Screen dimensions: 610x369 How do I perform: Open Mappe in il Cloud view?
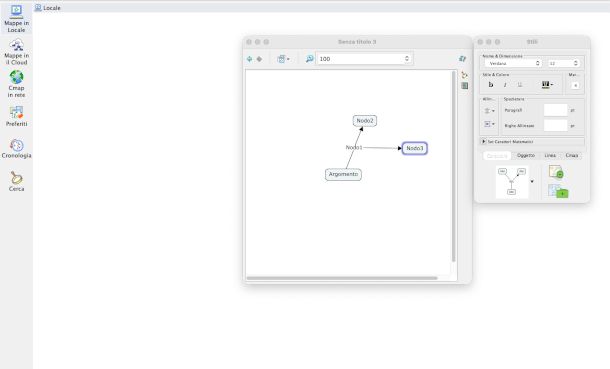(x=16, y=52)
